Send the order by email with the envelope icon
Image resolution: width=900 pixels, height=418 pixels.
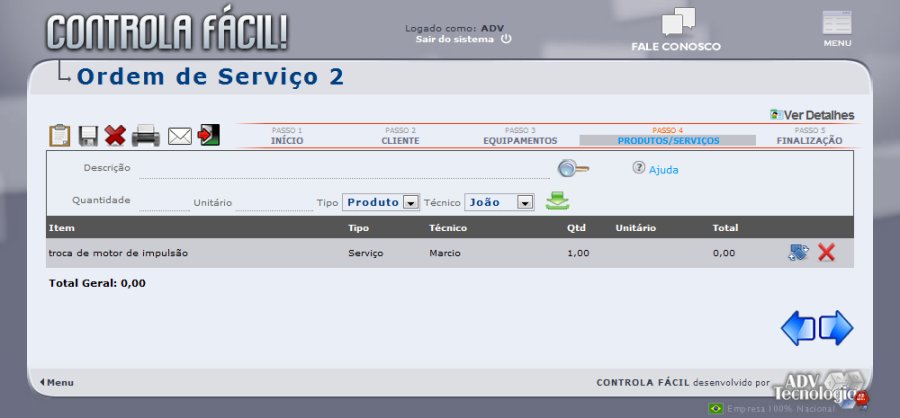tap(179, 136)
